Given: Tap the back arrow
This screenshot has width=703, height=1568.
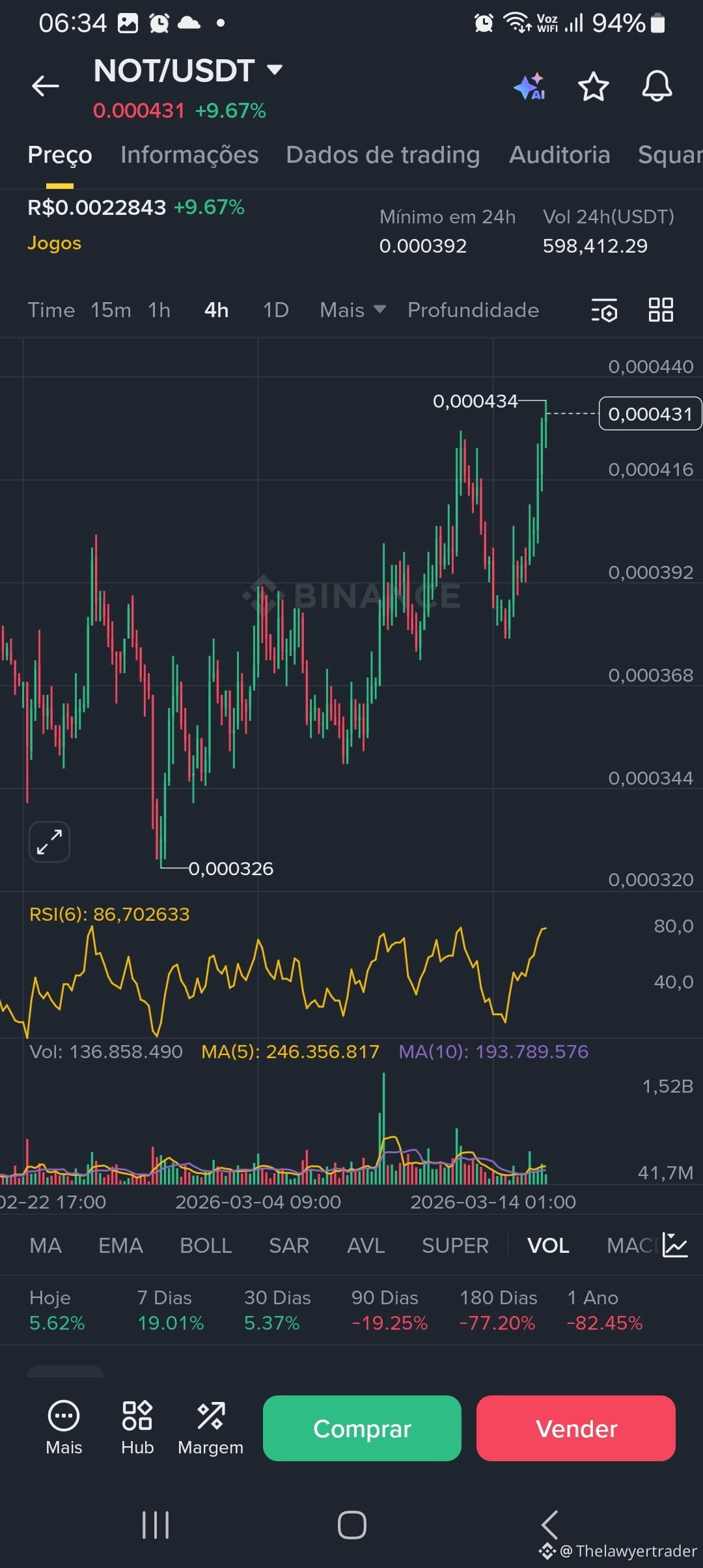Looking at the screenshot, I should click(x=46, y=85).
